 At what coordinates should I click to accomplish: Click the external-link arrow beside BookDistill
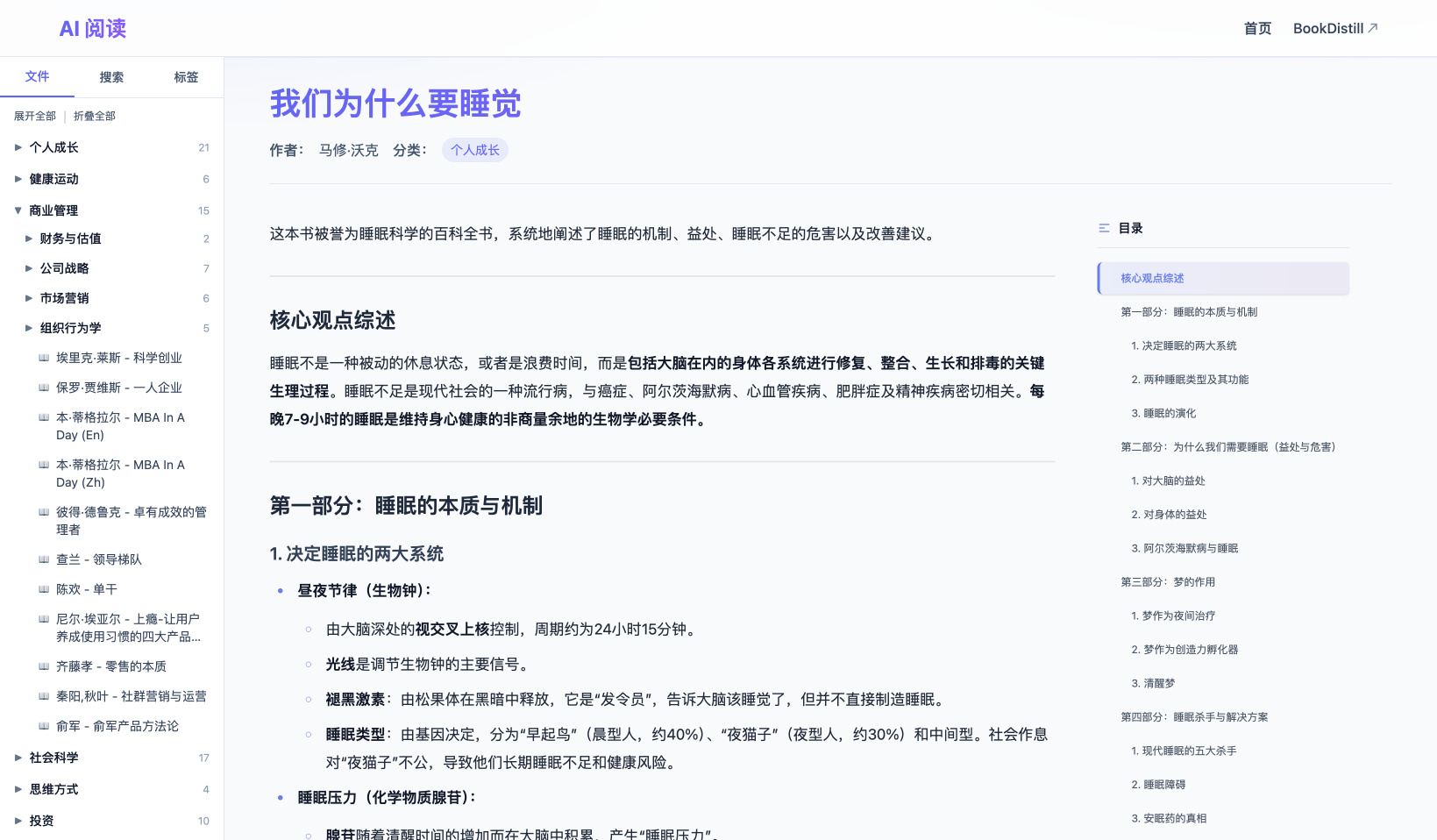[1373, 27]
